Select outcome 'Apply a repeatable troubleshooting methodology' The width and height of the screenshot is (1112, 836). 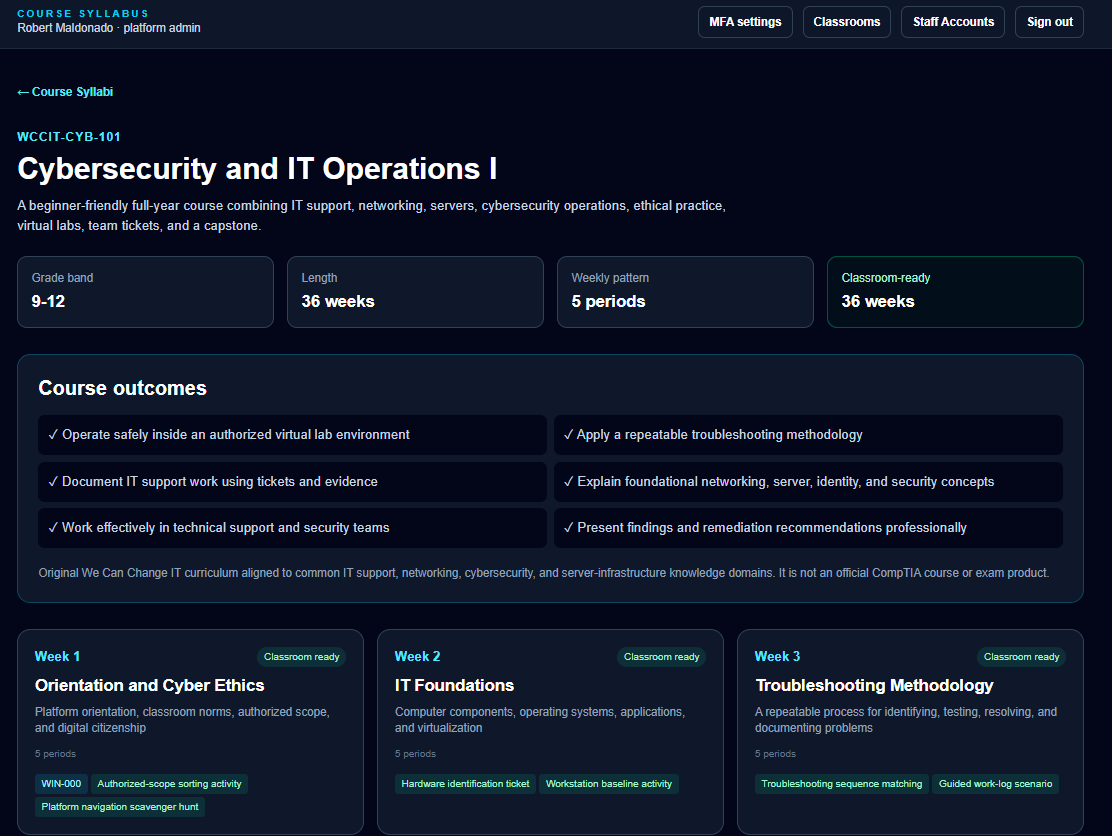coord(808,435)
